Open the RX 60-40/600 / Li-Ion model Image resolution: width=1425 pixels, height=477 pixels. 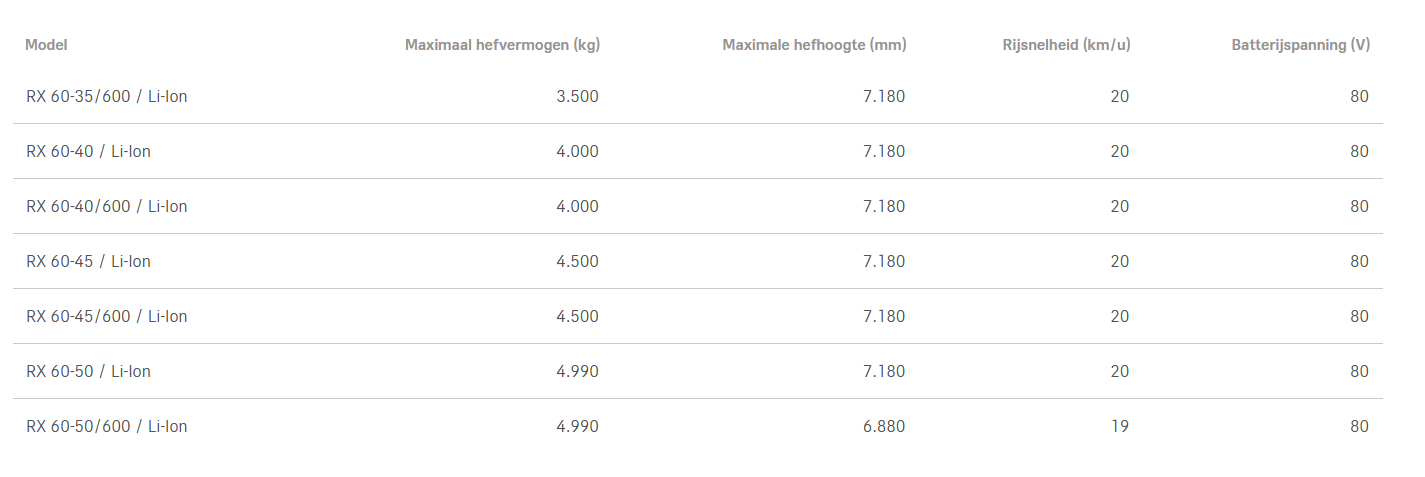click(x=107, y=207)
